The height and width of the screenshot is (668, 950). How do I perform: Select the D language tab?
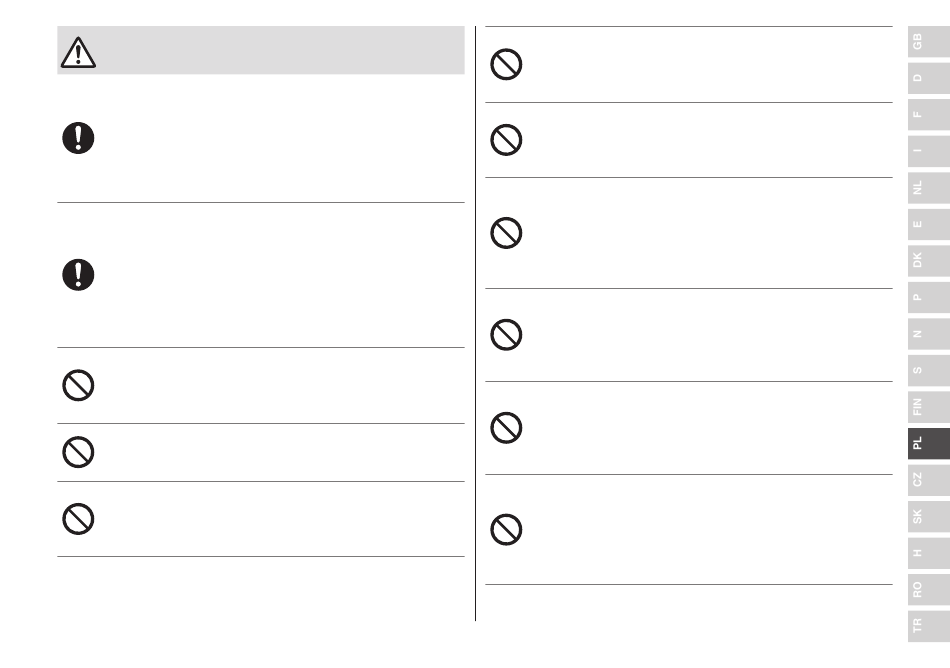[929, 78]
